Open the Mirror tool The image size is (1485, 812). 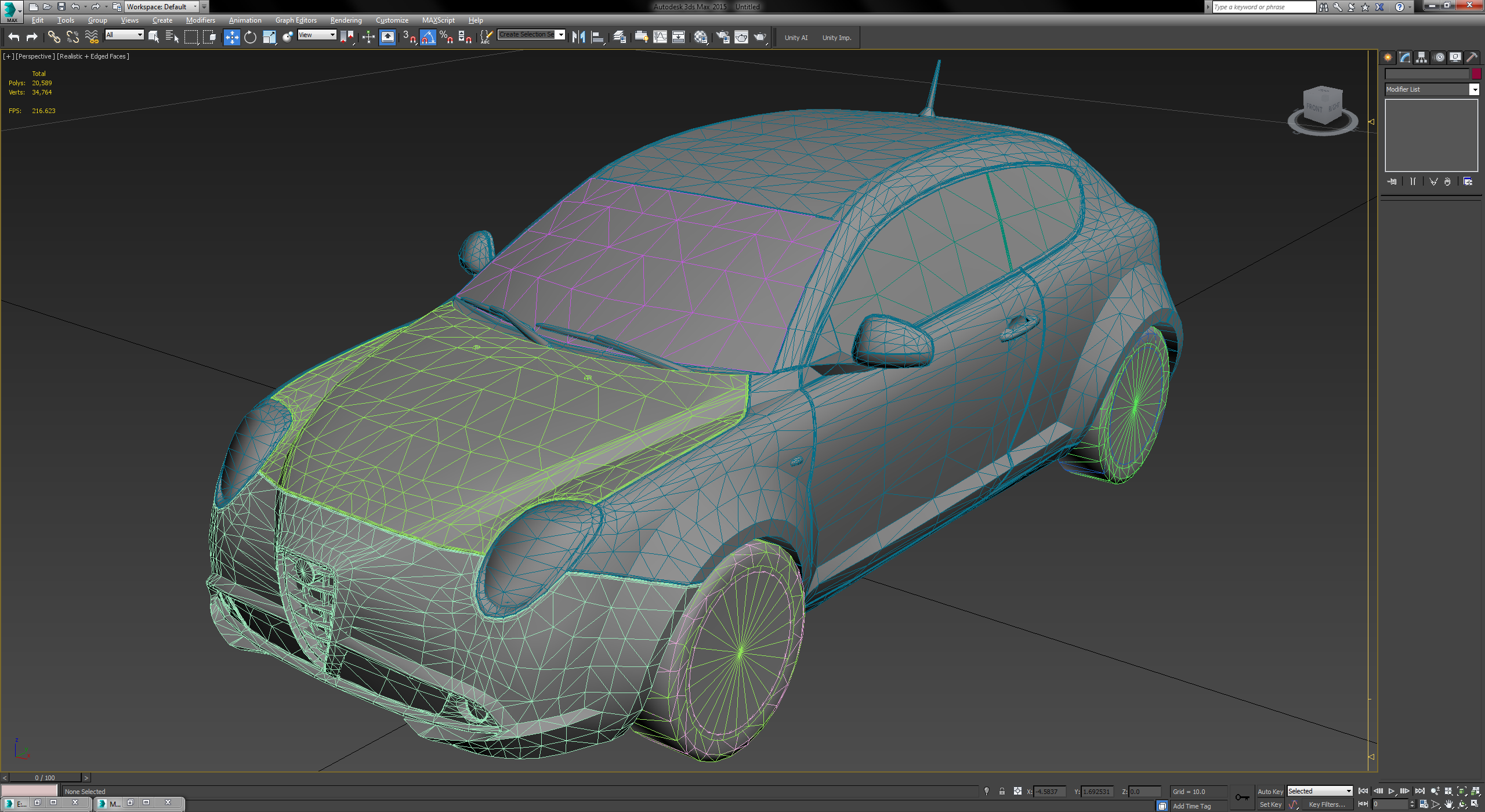tap(578, 37)
